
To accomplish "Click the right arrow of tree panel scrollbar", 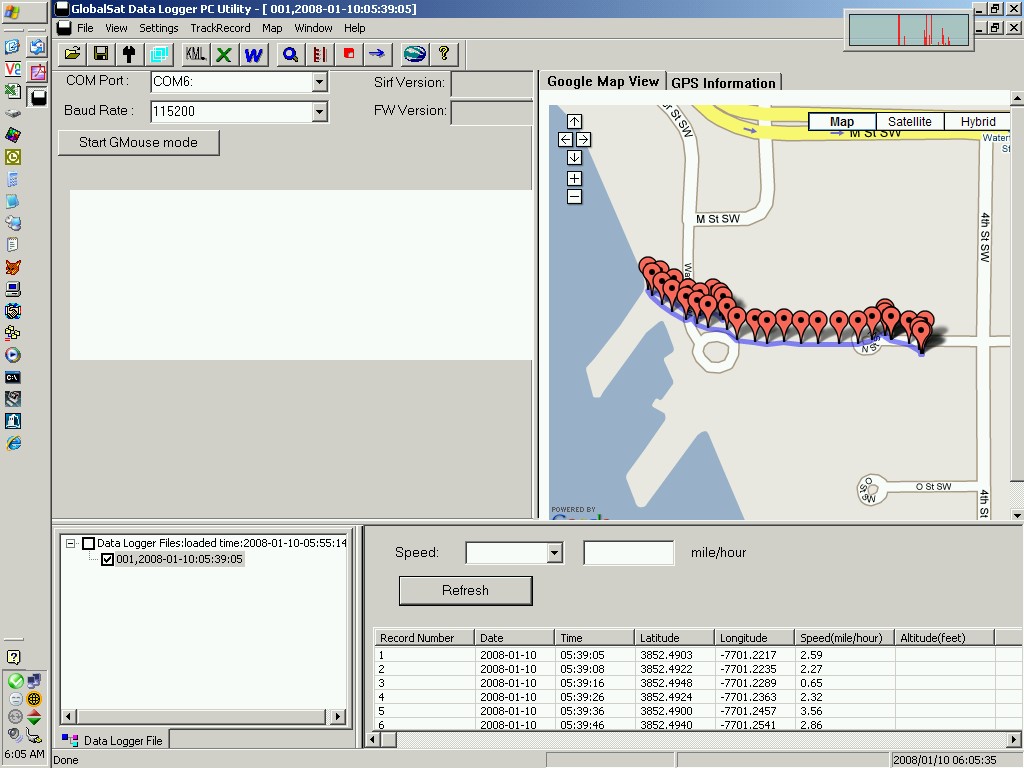I will [x=338, y=716].
